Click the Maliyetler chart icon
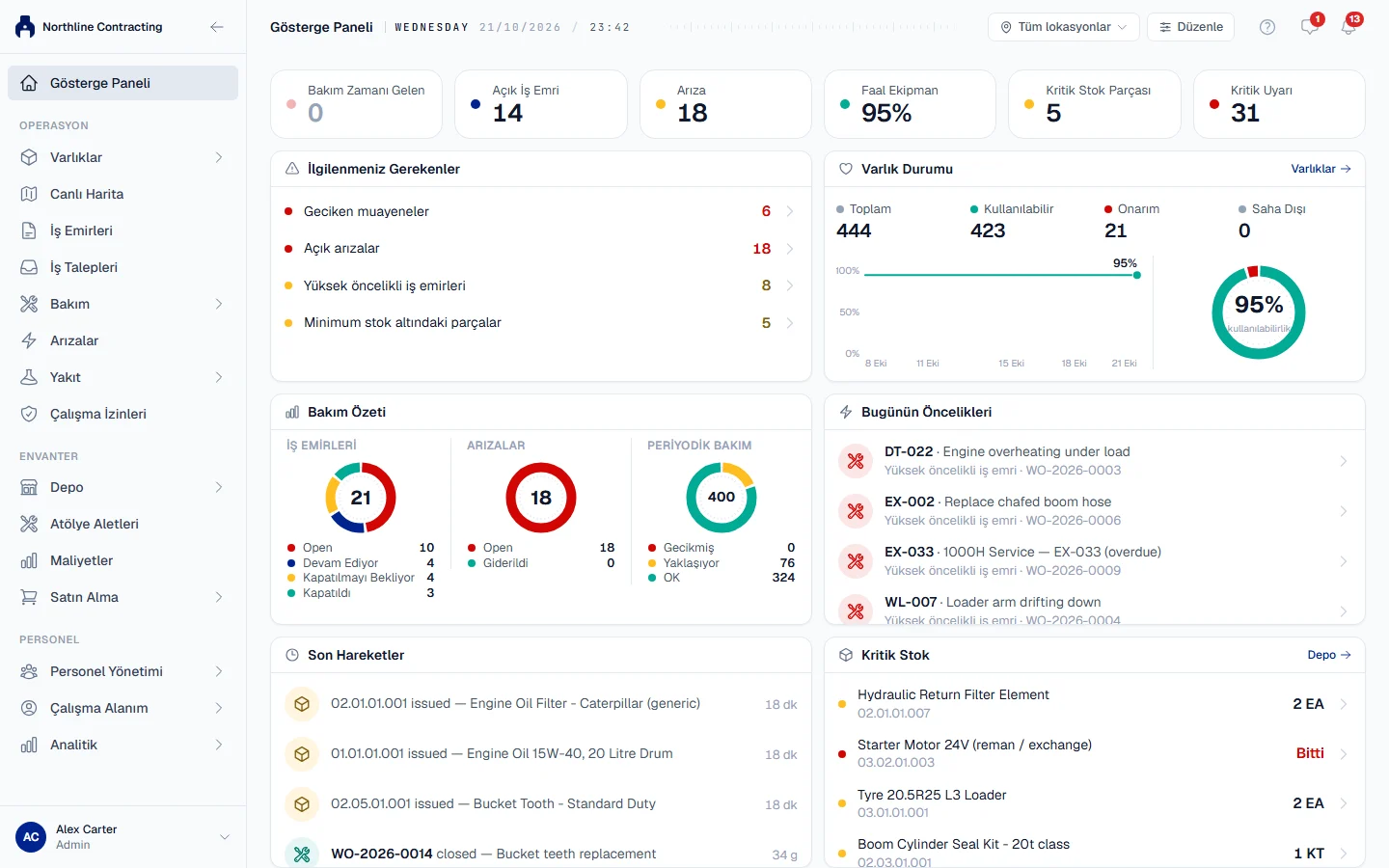This screenshot has width=1389, height=868. tap(29, 560)
